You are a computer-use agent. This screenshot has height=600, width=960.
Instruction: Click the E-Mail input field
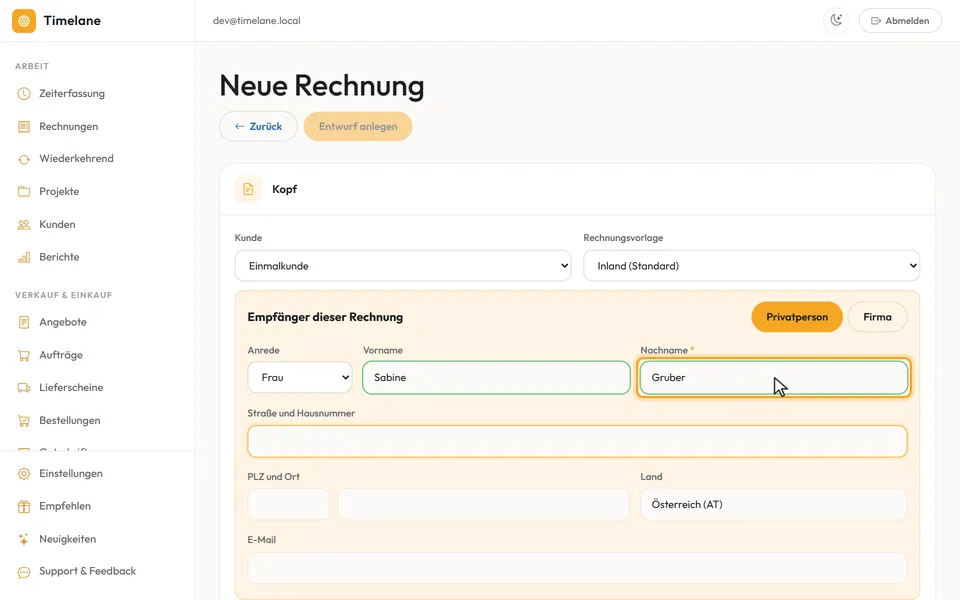[x=577, y=568]
